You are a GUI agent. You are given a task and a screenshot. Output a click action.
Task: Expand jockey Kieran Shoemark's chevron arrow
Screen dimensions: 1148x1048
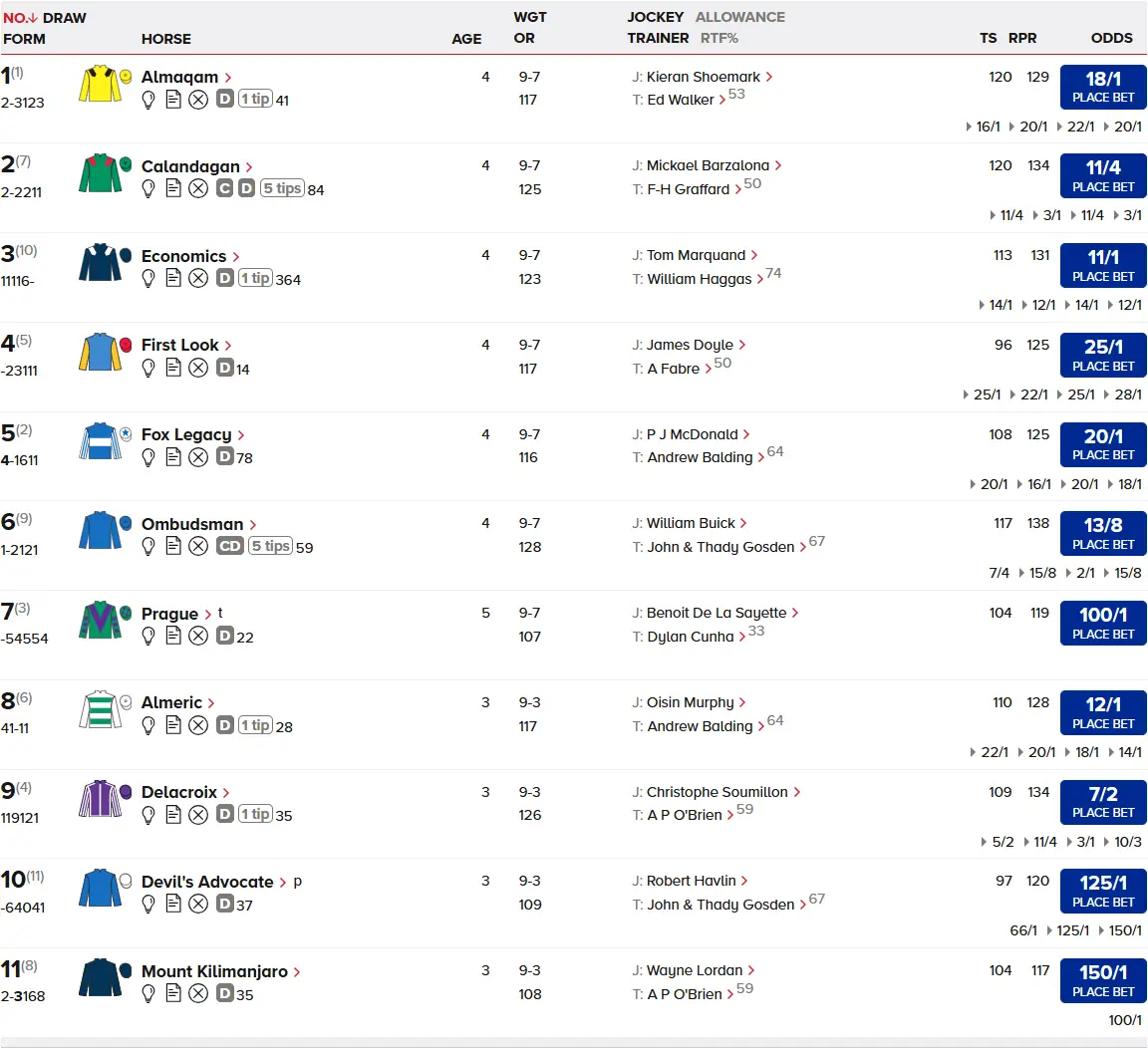click(769, 77)
